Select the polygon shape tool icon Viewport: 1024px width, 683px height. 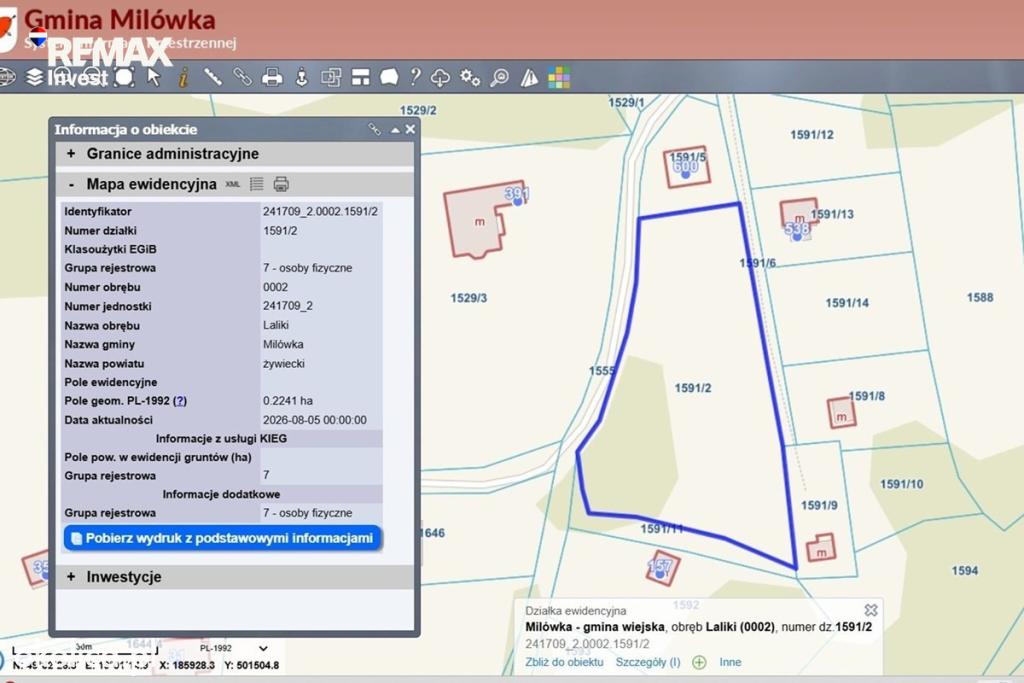point(389,77)
